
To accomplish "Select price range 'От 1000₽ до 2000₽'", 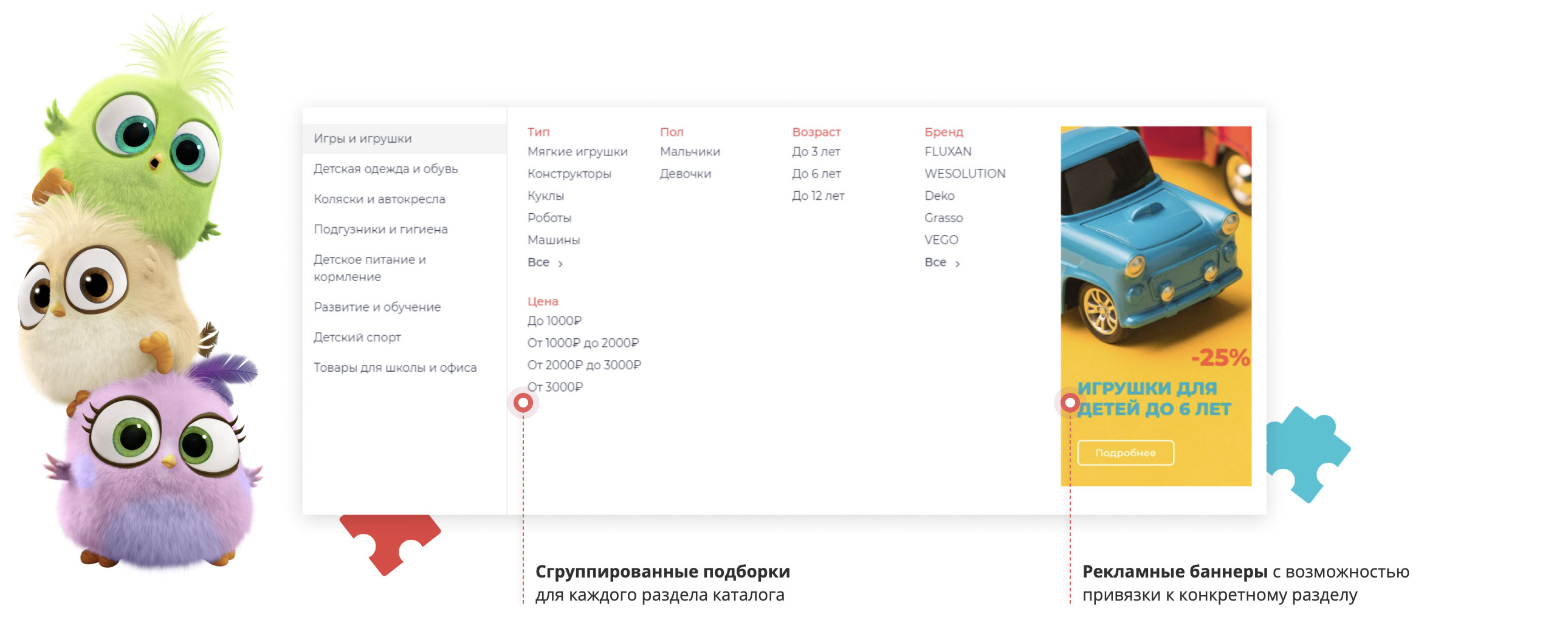I will 582,343.
